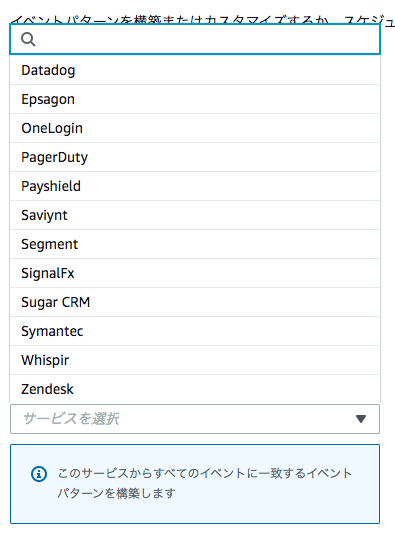The width and height of the screenshot is (395, 535).
Task: Select Payshield in the service list
Action: coord(195,186)
